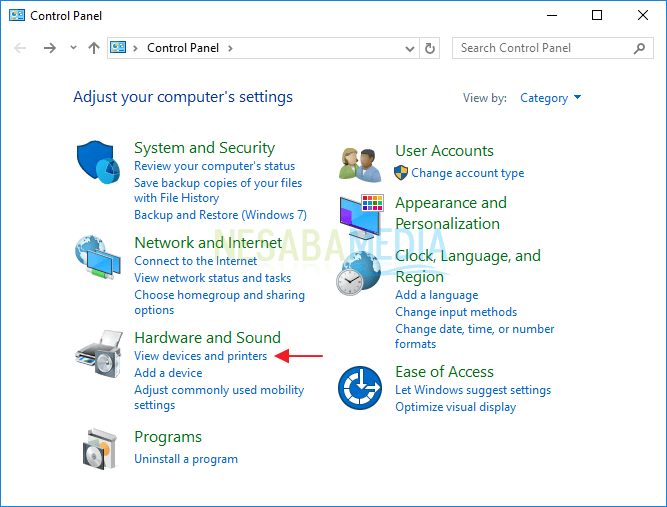The height and width of the screenshot is (507, 667).
Task: Minimize the Control Panel window
Action: click(x=552, y=15)
